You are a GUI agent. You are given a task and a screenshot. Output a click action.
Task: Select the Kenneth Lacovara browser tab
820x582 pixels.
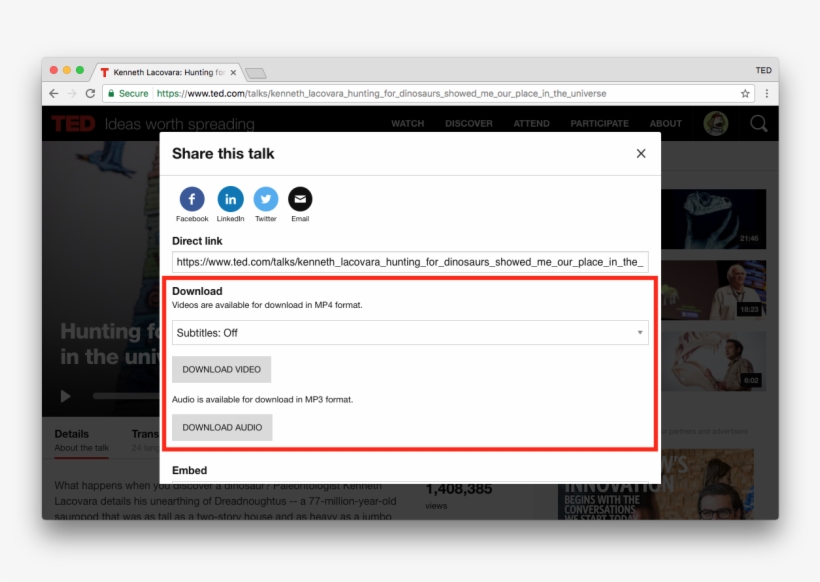[168, 72]
